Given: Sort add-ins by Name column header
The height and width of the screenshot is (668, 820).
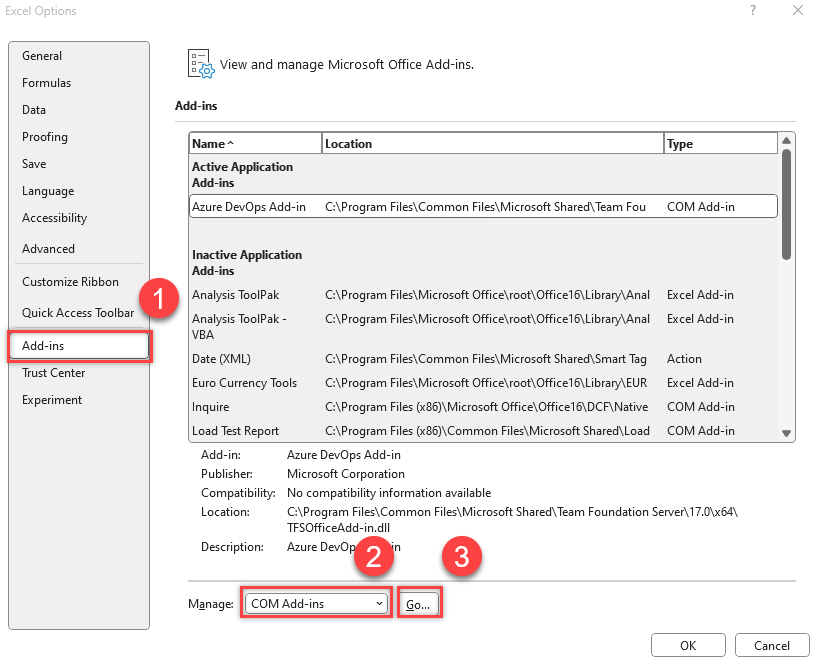Looking at the screenshot, I should [x=255, y=144].
